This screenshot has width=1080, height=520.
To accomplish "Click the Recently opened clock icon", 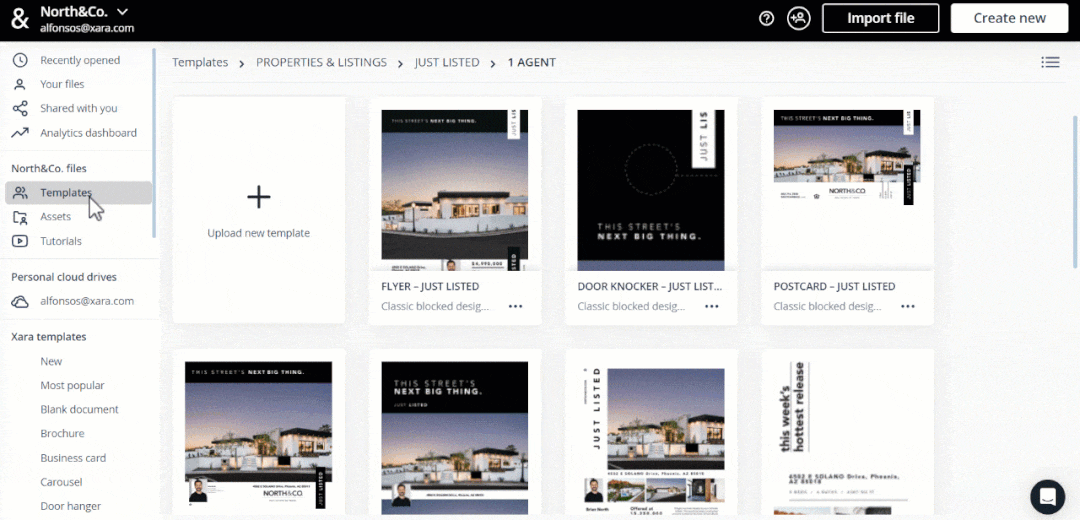I will click(20, 60).
